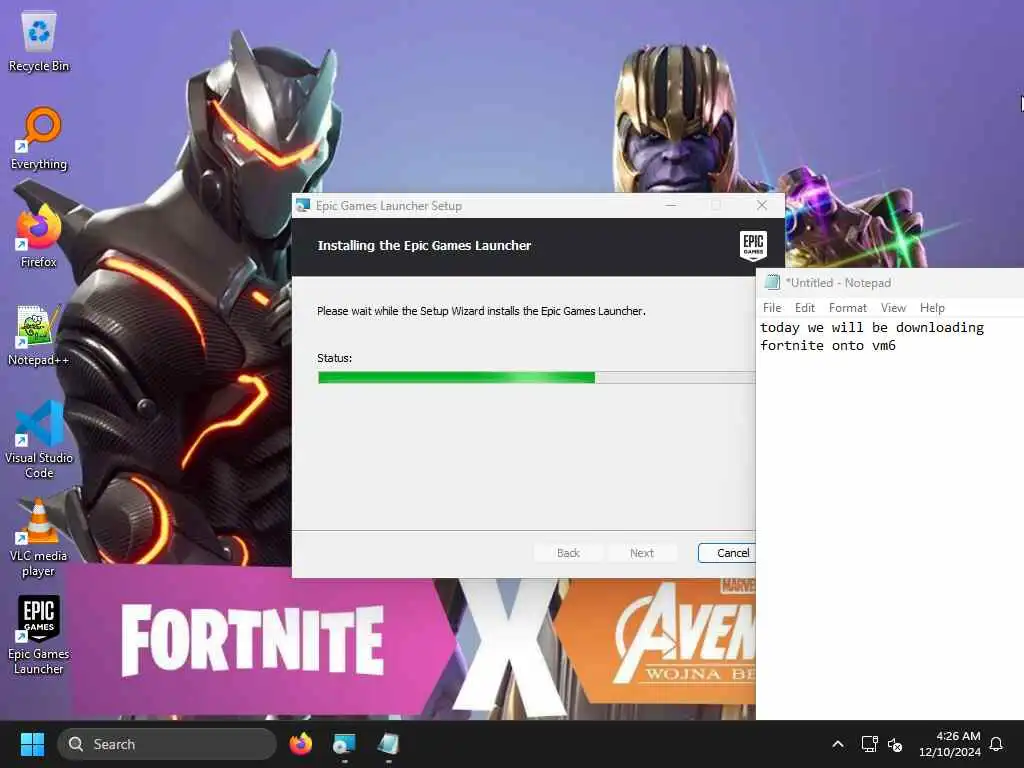Select the Firefox desktop shortcut
Viewport: 1024px width, 768px height.
(39, 237)
